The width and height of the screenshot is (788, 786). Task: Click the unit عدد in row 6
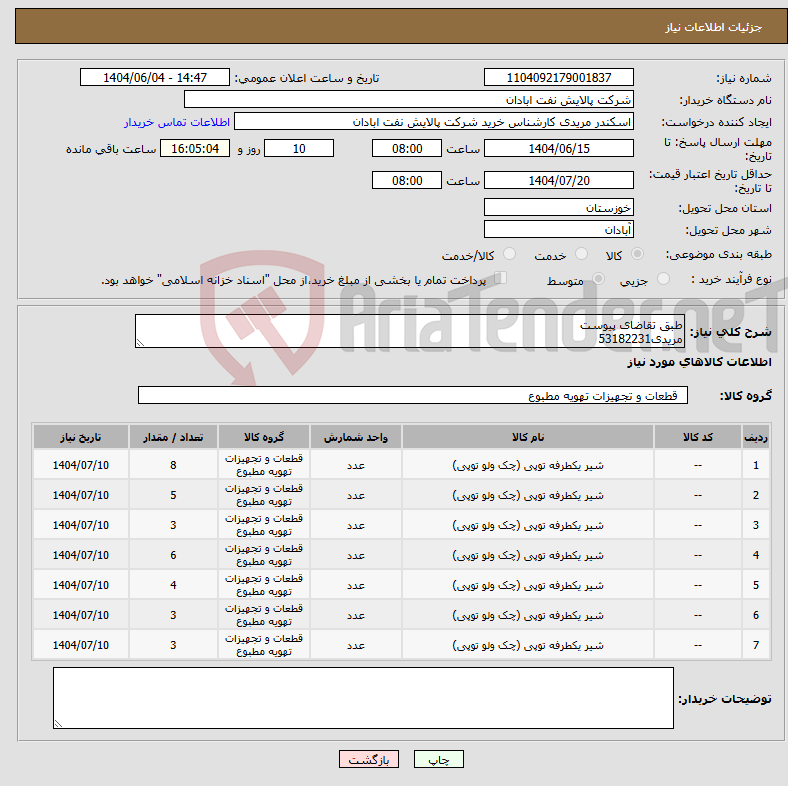point(356,616)
